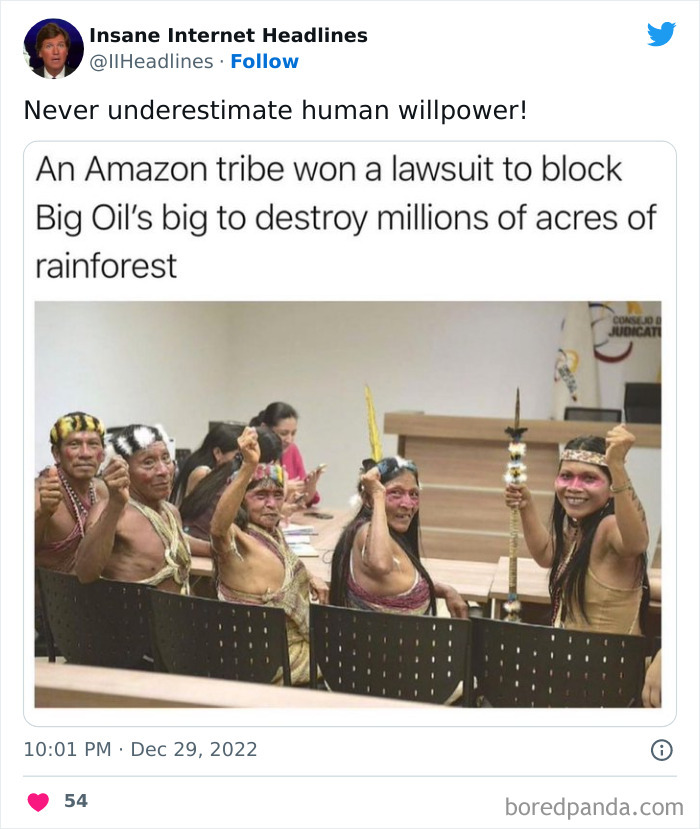Click the @IIHeadlines handle
Screen dimensions: 700x829
coord(151,61)
